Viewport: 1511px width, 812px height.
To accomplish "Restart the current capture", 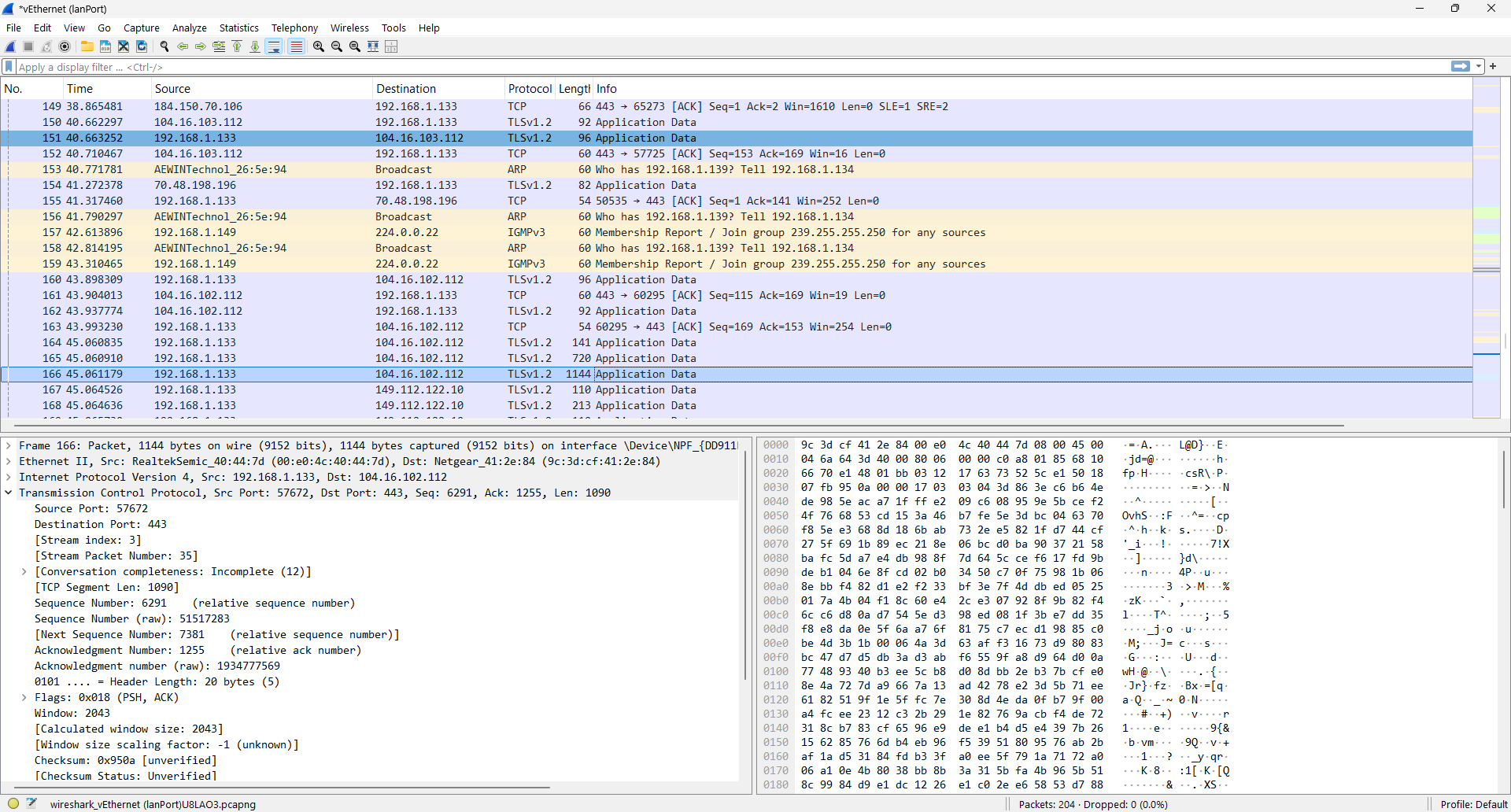I will 46,46.
